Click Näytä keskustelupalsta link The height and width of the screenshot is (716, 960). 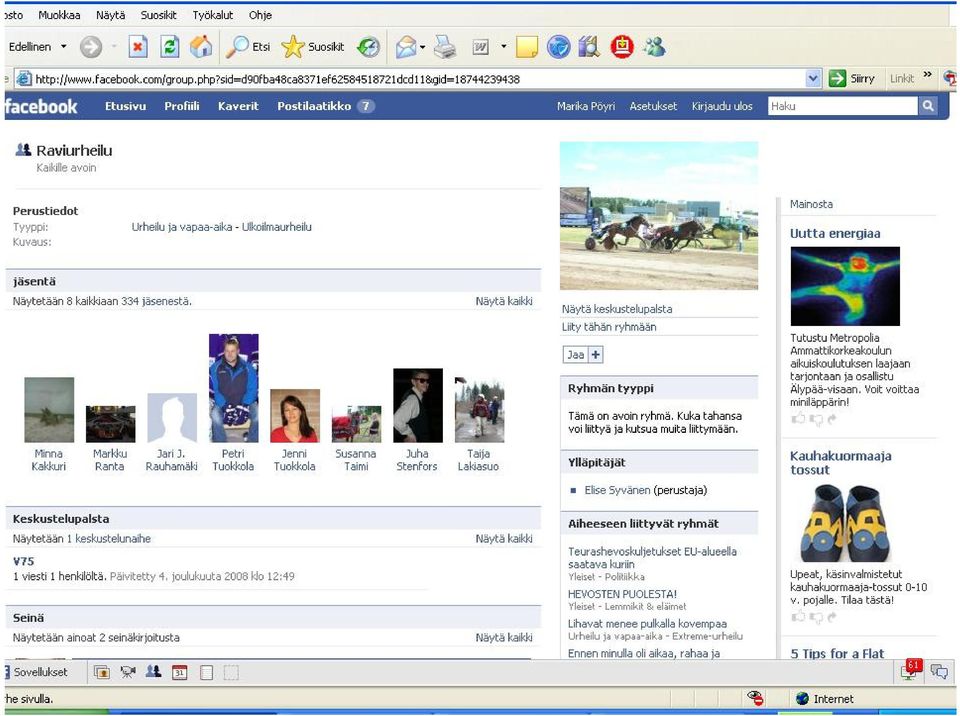617,309
